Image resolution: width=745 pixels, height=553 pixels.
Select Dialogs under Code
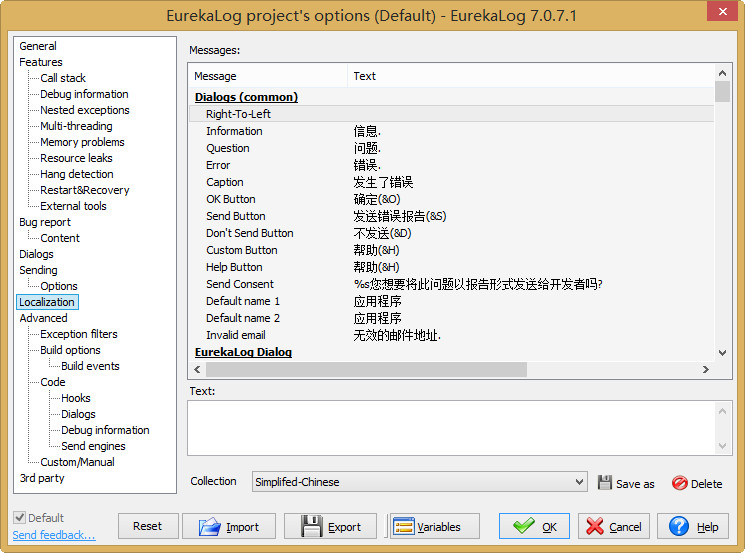pos(78,414)
